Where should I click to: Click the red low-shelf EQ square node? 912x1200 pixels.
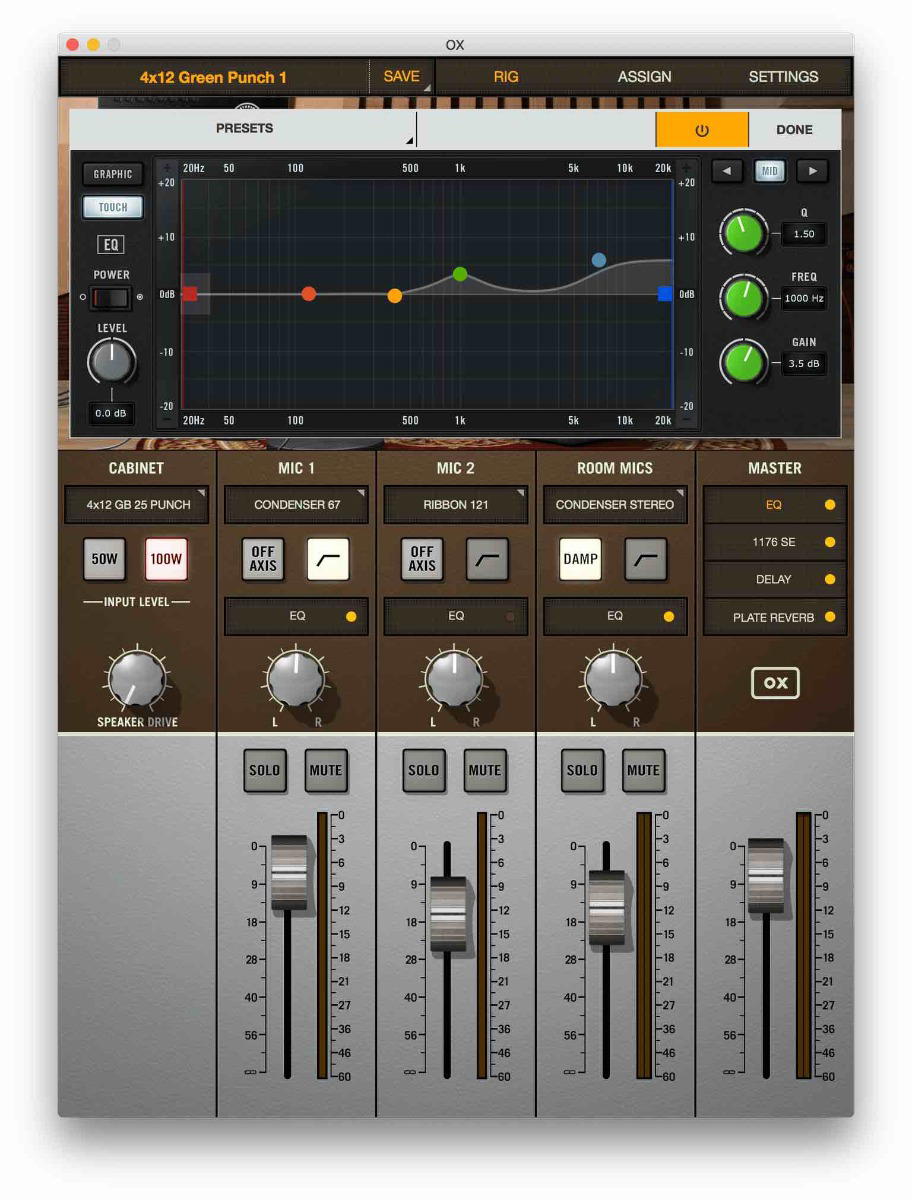pyautogui.click(x=190, y=294)
